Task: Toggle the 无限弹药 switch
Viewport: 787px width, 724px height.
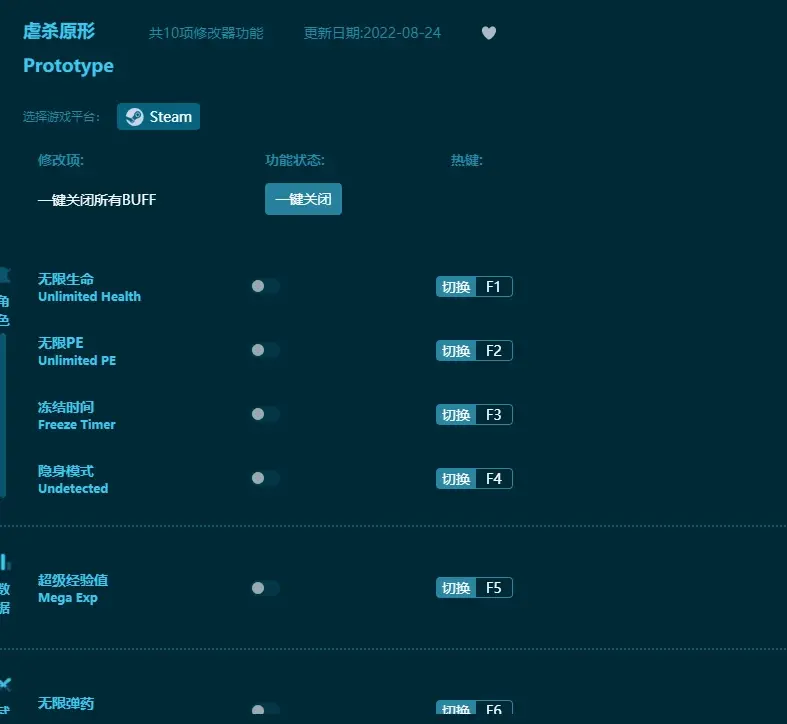Action: pos(265,709)
